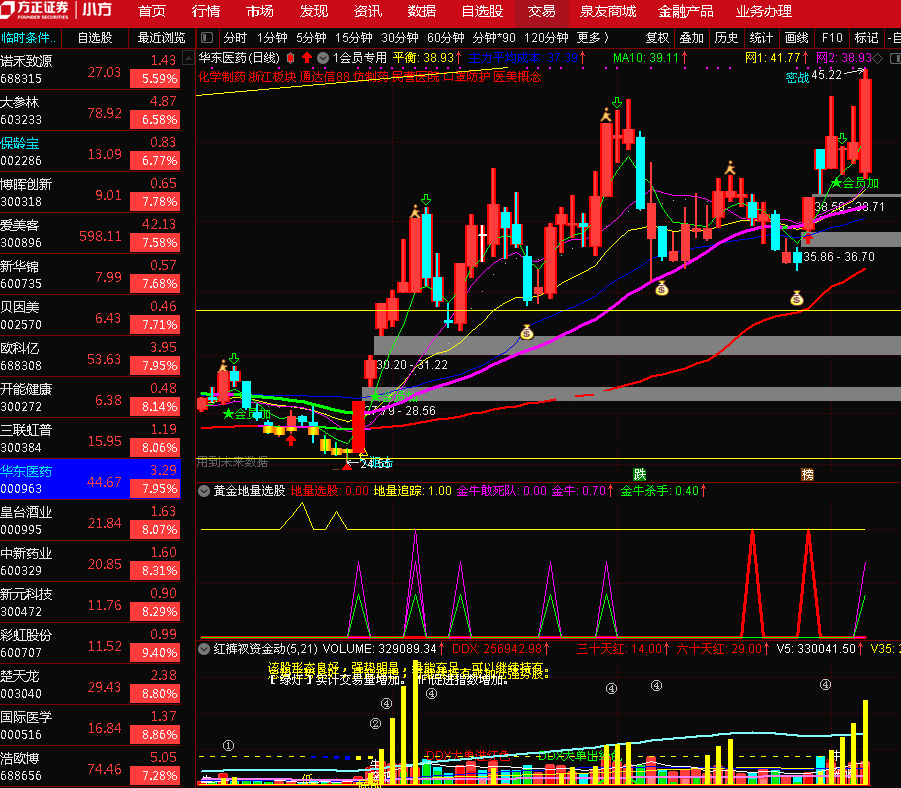Click the 标记 button
901x788 pixels.
pyautogui.click(x=867, y=38)
